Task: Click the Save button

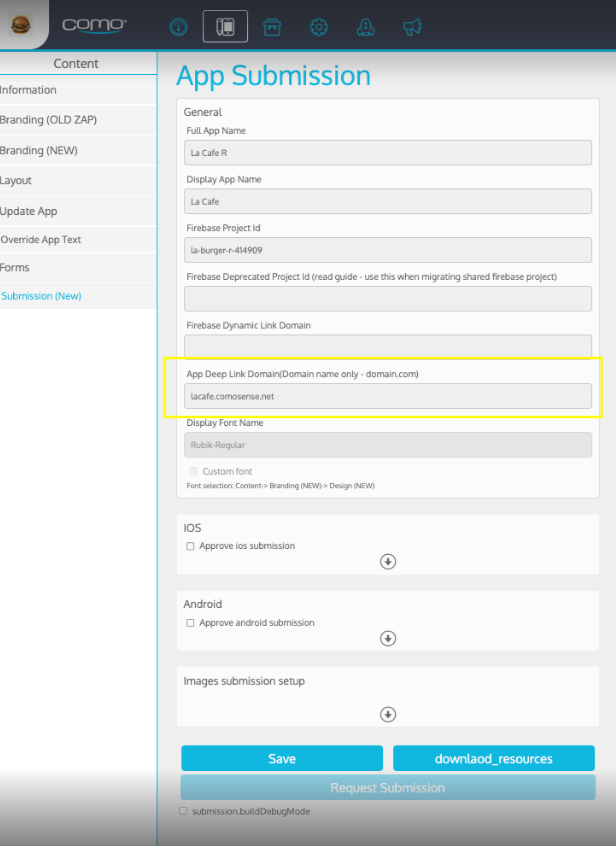Action: [x=282, y=759]
